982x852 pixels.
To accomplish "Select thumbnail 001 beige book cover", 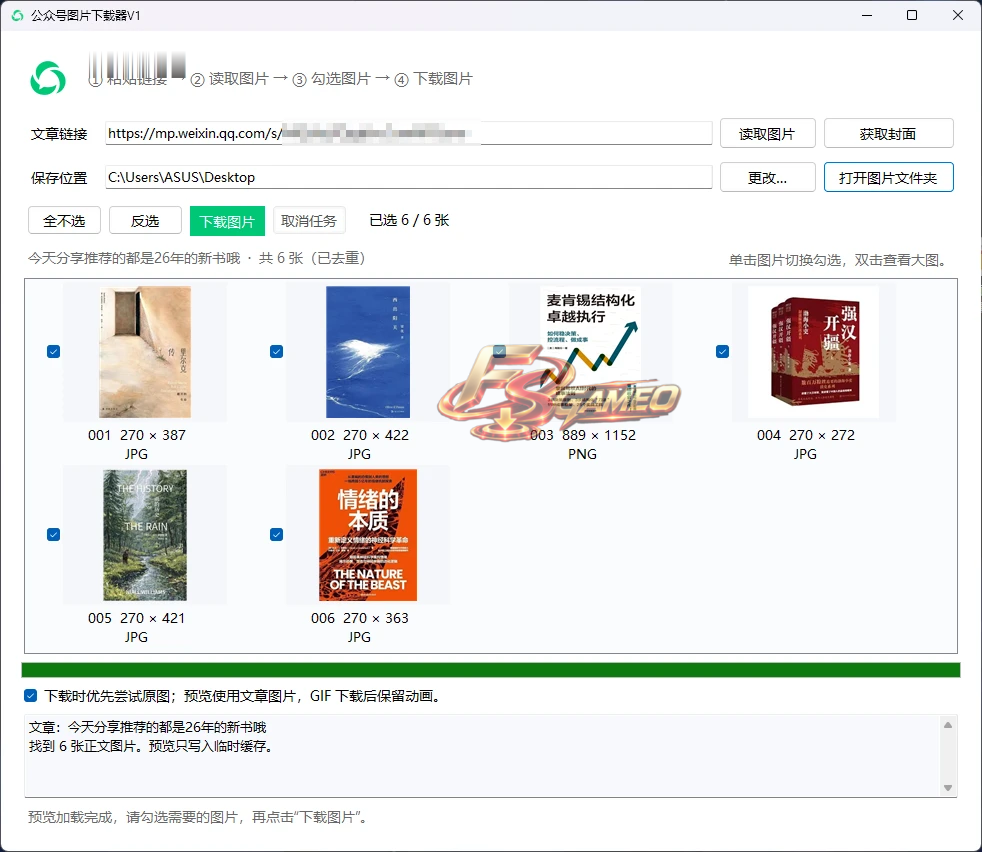I will 145,351.
